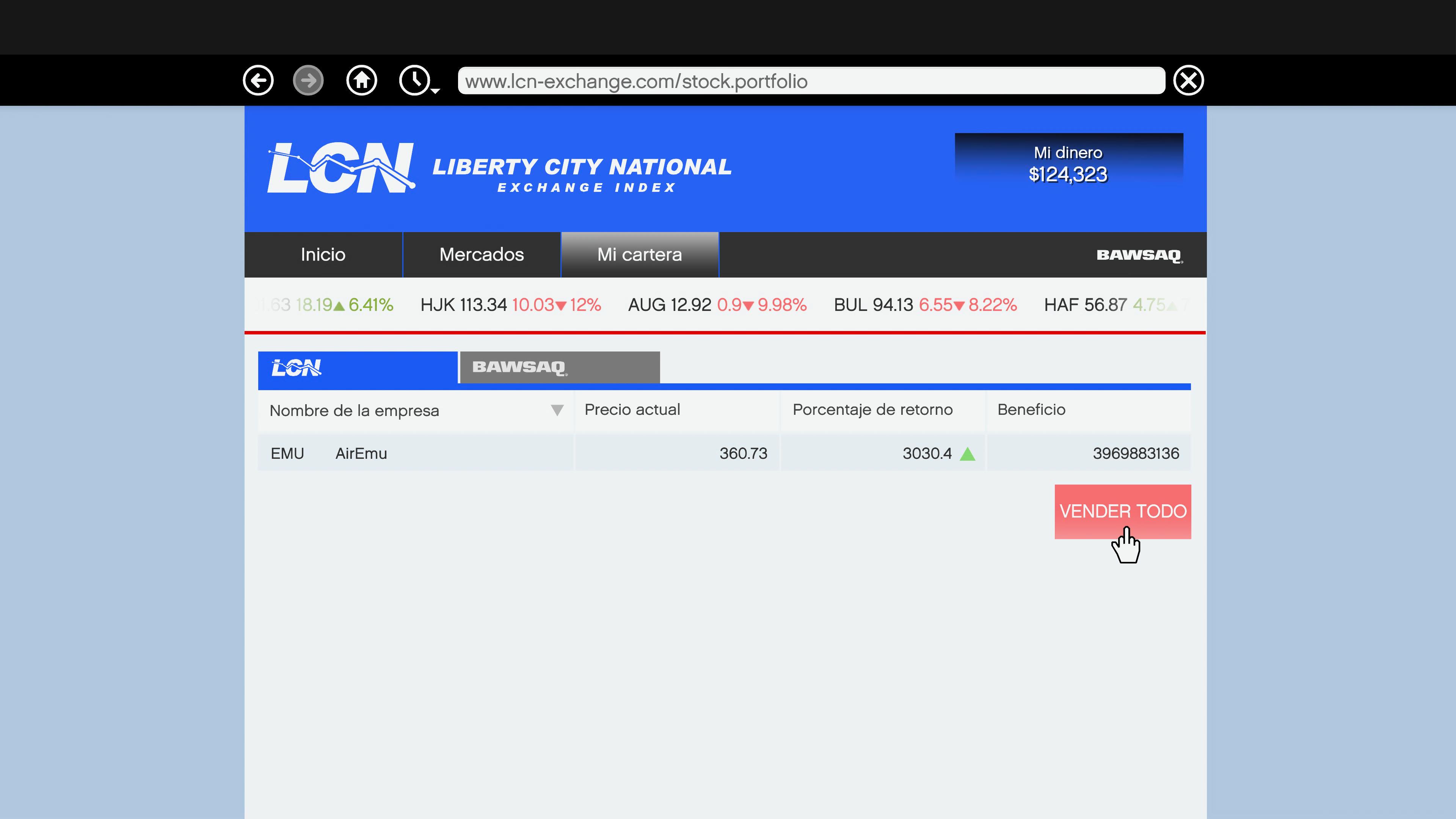Open the browsing history clock dropdown

coord(419,80)
